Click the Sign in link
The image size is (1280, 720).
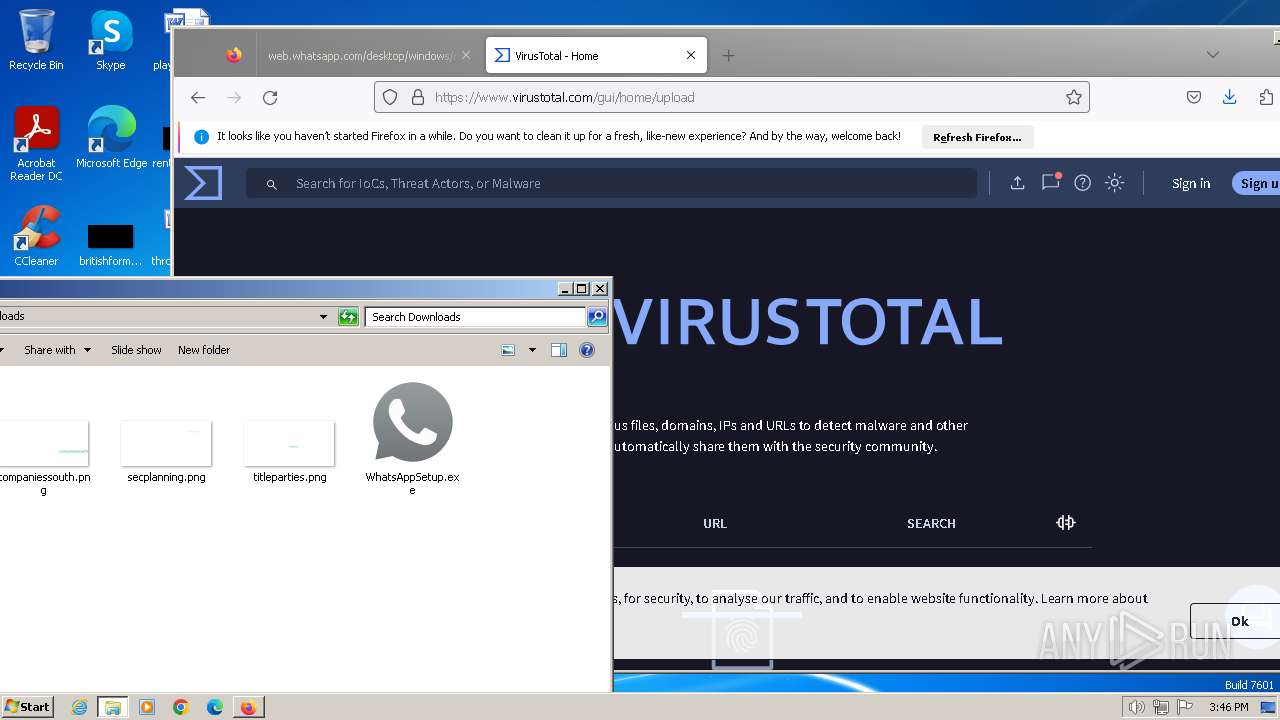click(x=1191, y=183)
